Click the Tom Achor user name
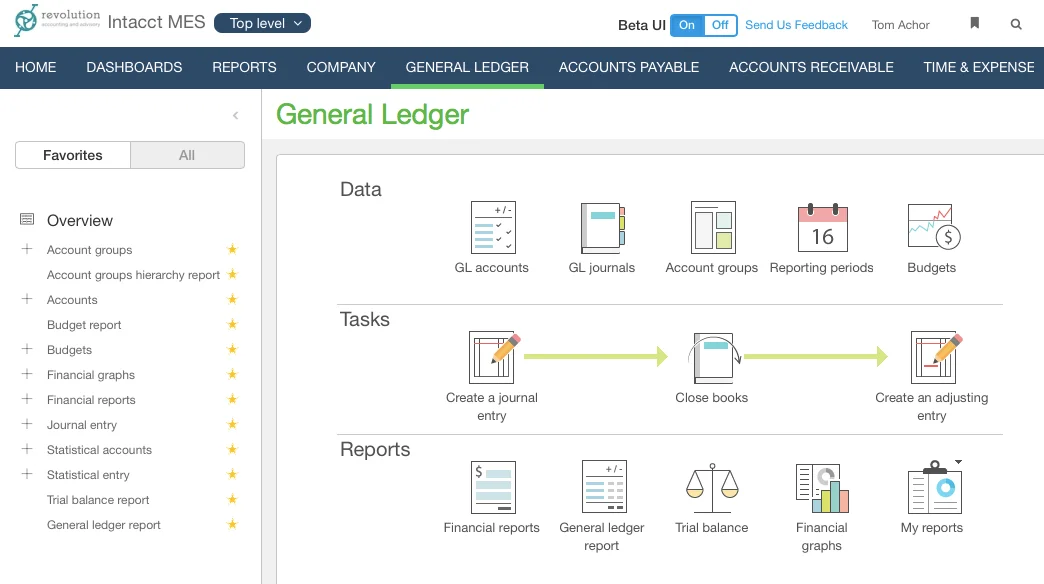The image size is (1044, 584). coord(901,25)
